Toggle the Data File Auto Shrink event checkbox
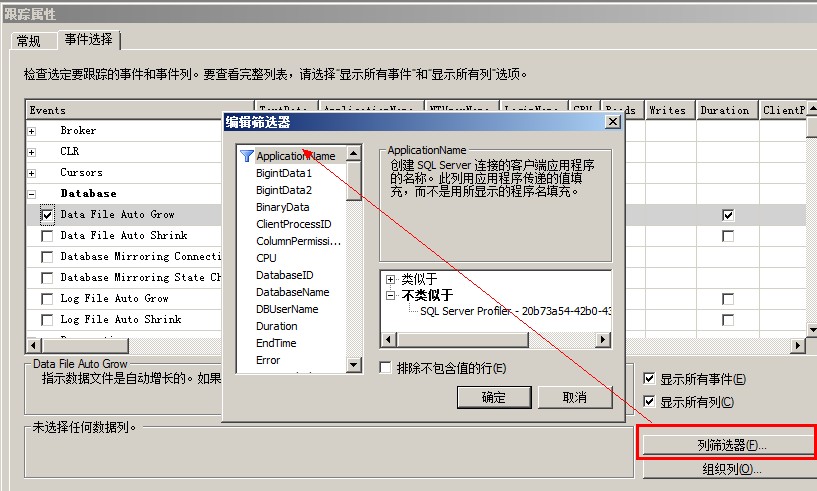Screen dimensions: 817x491 pyautogui.click(x=47, y=236)
